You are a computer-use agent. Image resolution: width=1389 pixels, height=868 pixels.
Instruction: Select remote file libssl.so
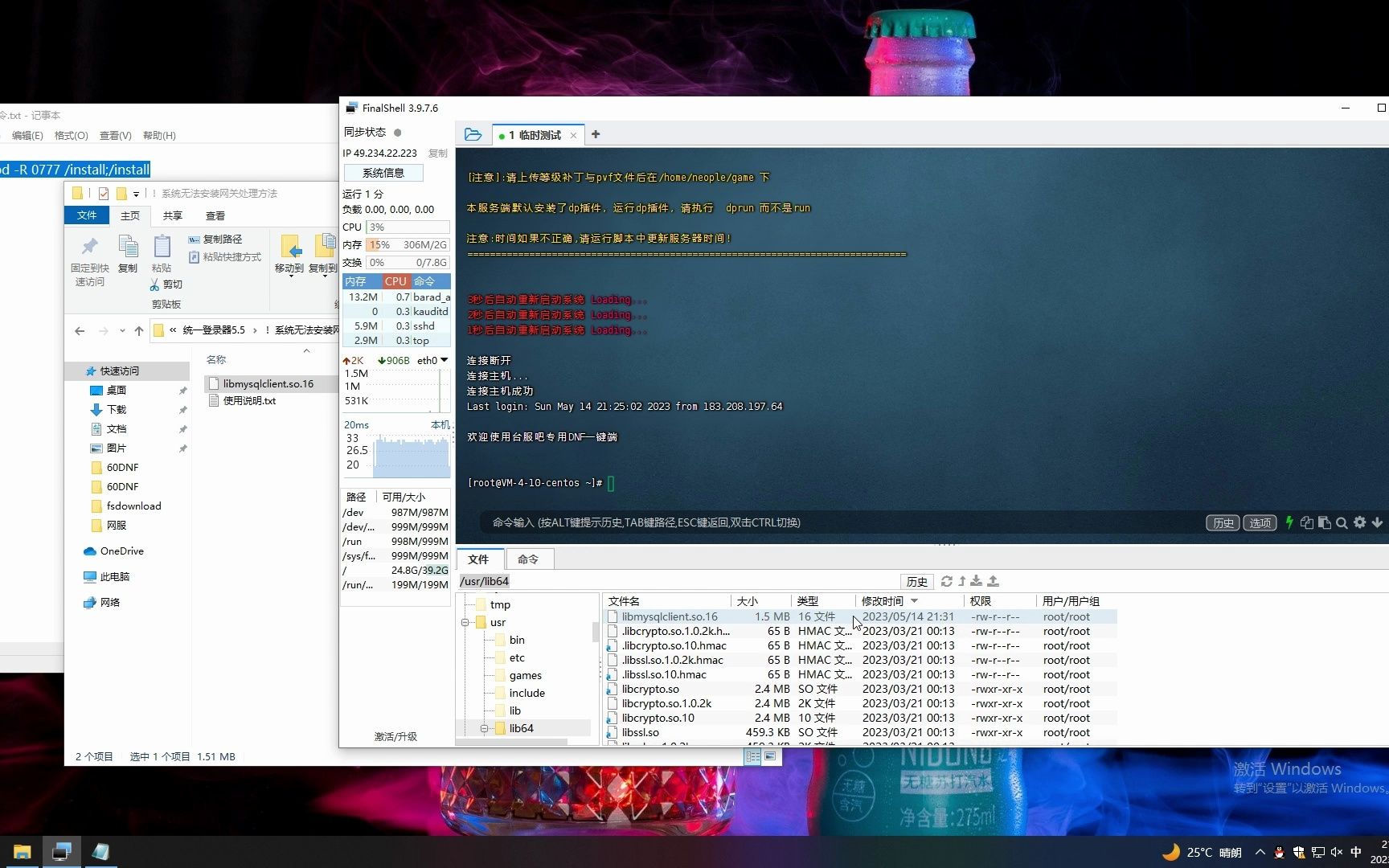(860, 732)
